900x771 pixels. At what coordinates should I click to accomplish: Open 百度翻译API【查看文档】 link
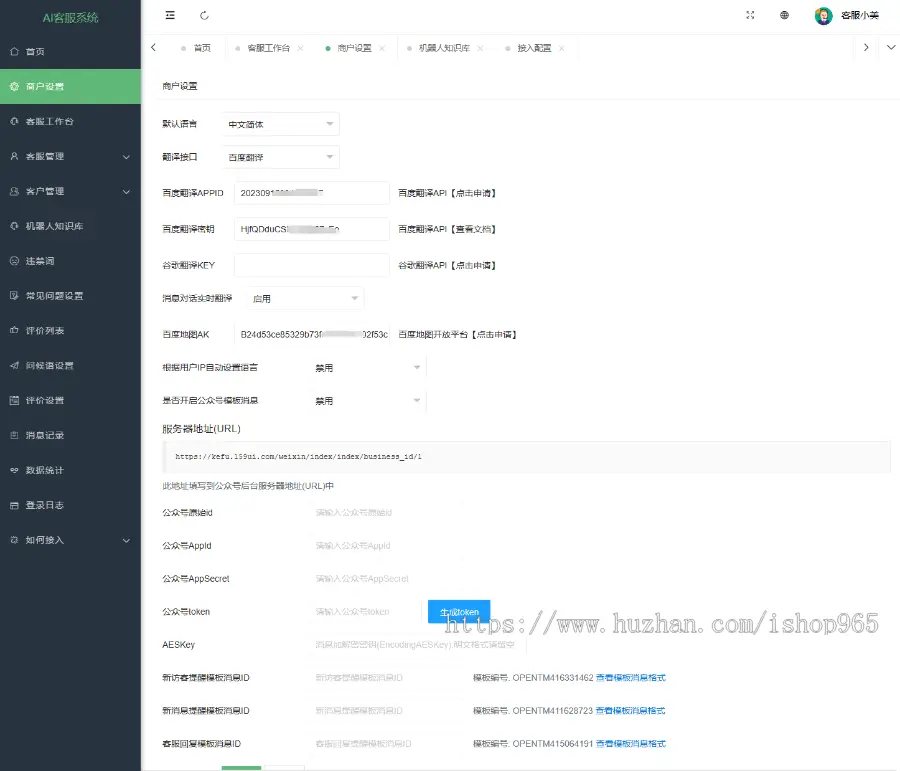(447, 229)
